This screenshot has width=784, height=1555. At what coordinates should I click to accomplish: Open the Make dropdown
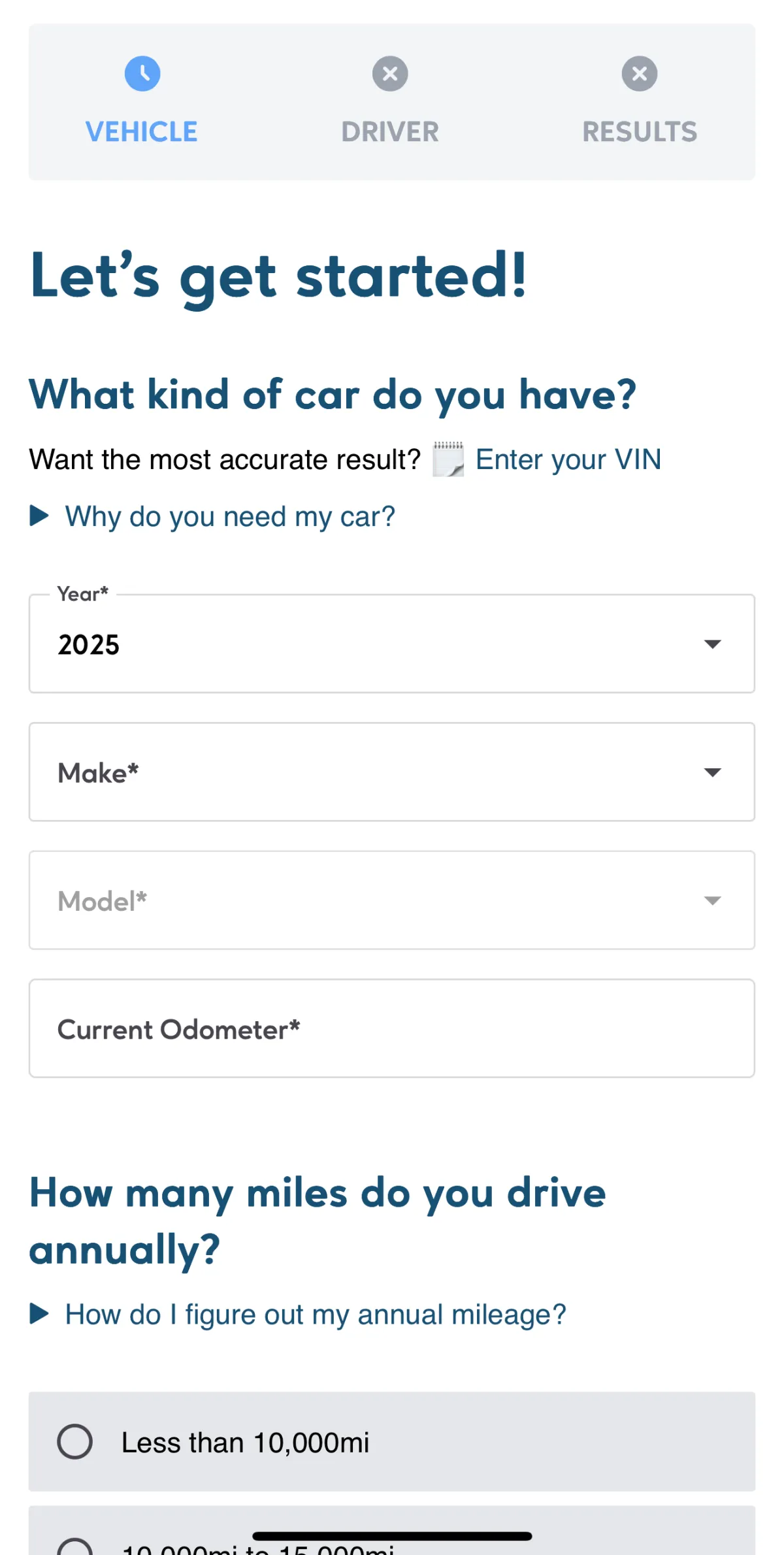[392, 772]
